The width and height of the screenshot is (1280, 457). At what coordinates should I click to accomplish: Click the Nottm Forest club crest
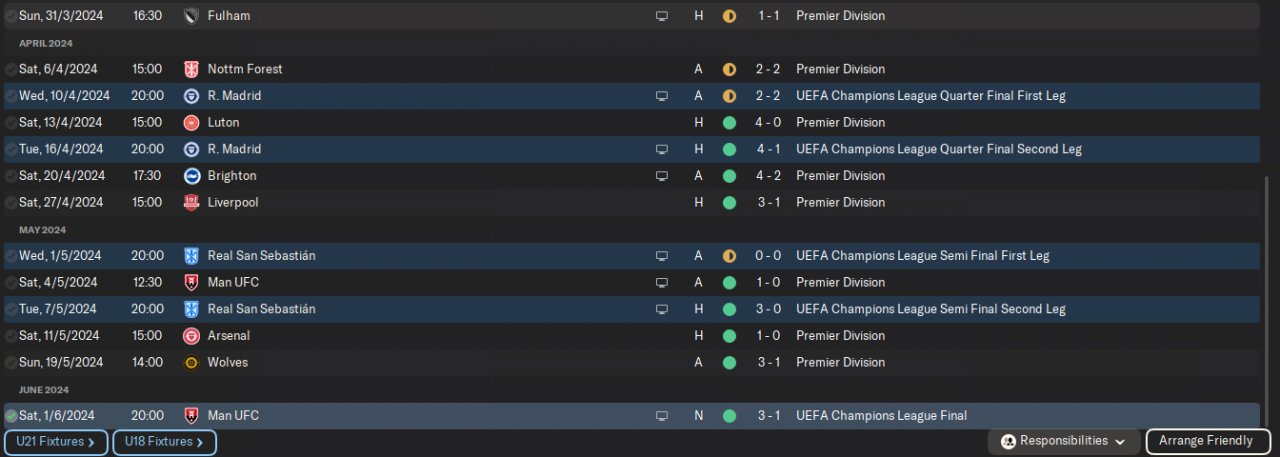coord(191,69)
